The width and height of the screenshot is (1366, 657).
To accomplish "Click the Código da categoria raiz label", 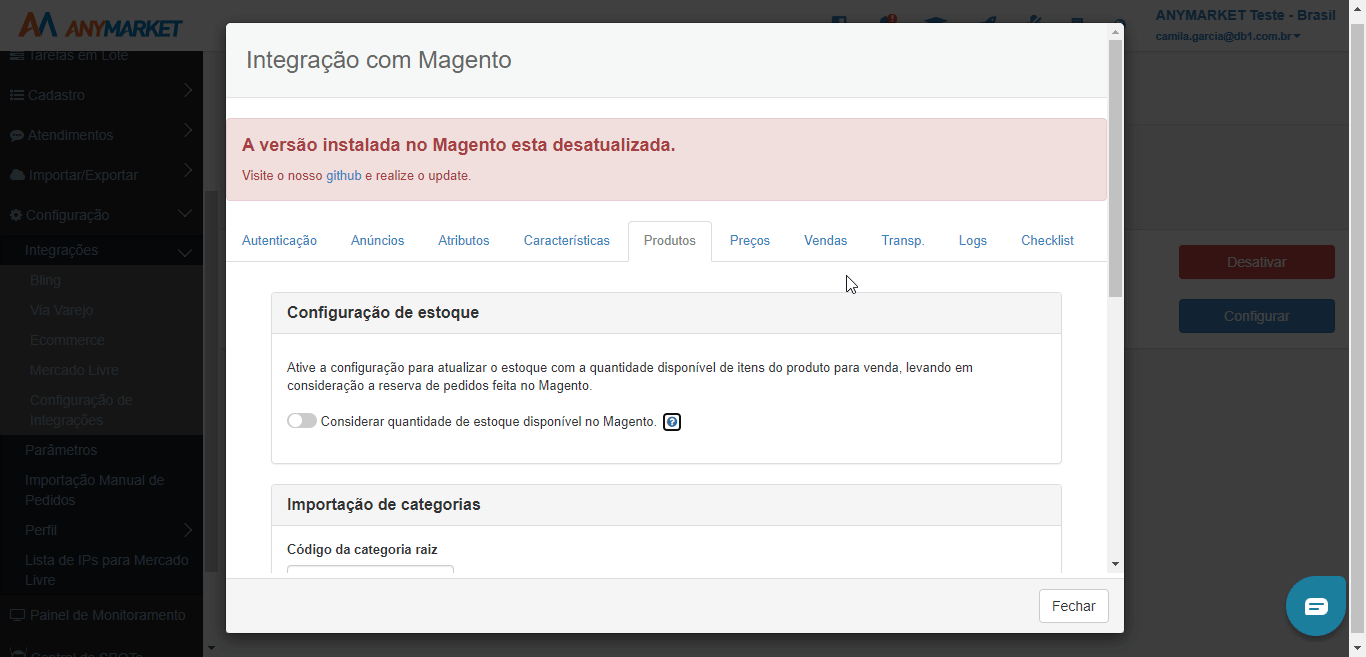I will pos(362,549).
